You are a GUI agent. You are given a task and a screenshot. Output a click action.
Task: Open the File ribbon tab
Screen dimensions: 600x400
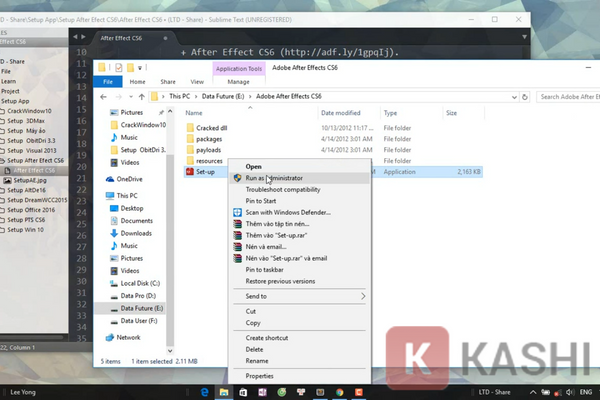[108, 82]
